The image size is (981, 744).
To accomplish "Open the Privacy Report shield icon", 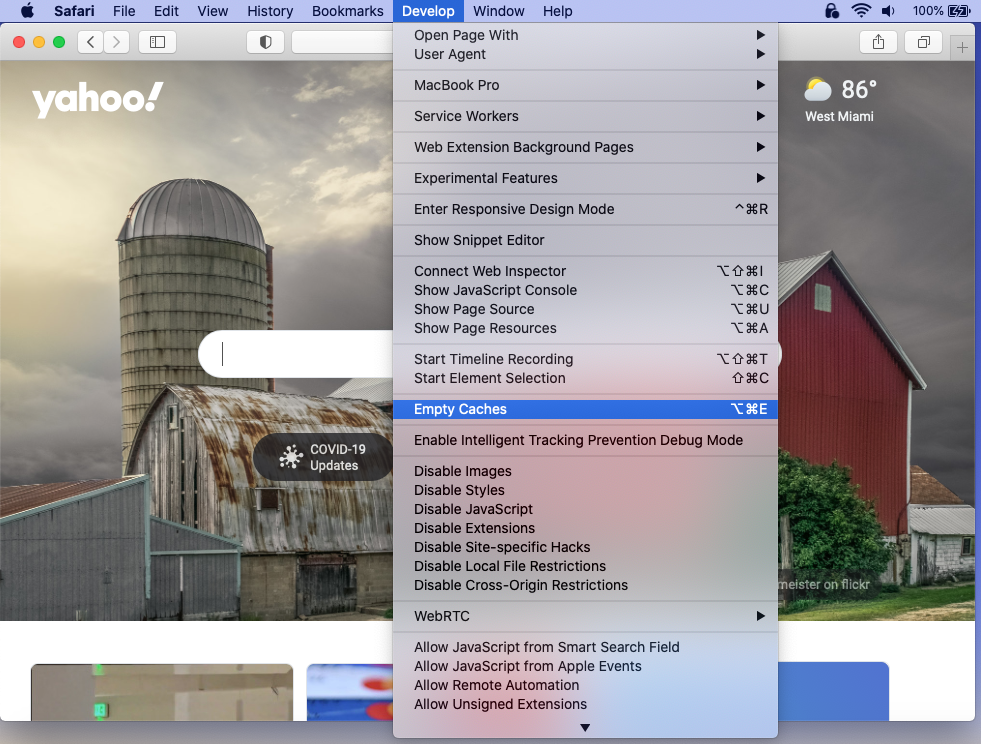I will [x=265, y=42].
